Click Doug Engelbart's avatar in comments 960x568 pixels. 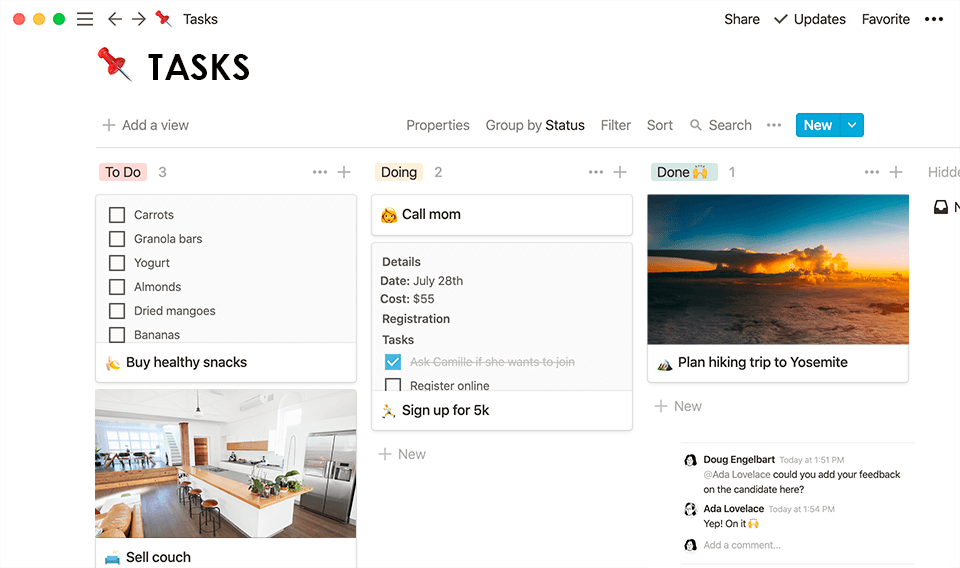(x=691, y=460)
